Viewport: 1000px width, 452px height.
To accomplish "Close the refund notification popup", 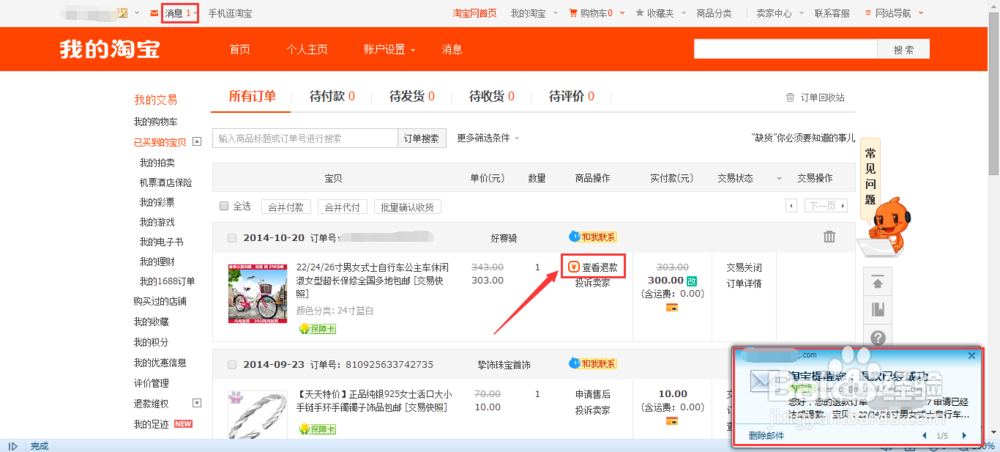I will (x=971, y=355).
